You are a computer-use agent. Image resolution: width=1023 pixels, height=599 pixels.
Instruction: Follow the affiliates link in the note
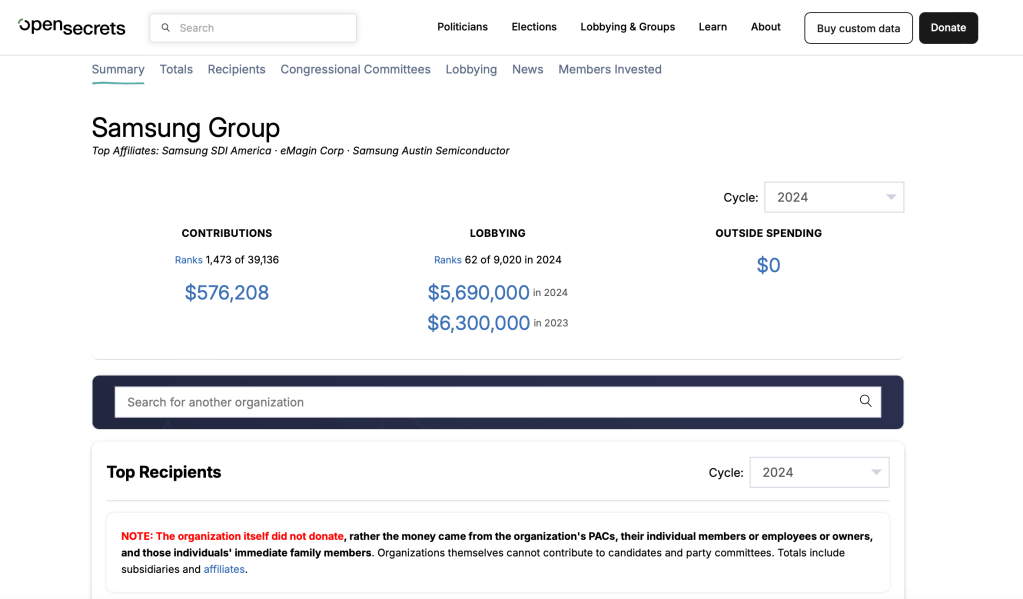pyautogui.click(x=224, y=569)
